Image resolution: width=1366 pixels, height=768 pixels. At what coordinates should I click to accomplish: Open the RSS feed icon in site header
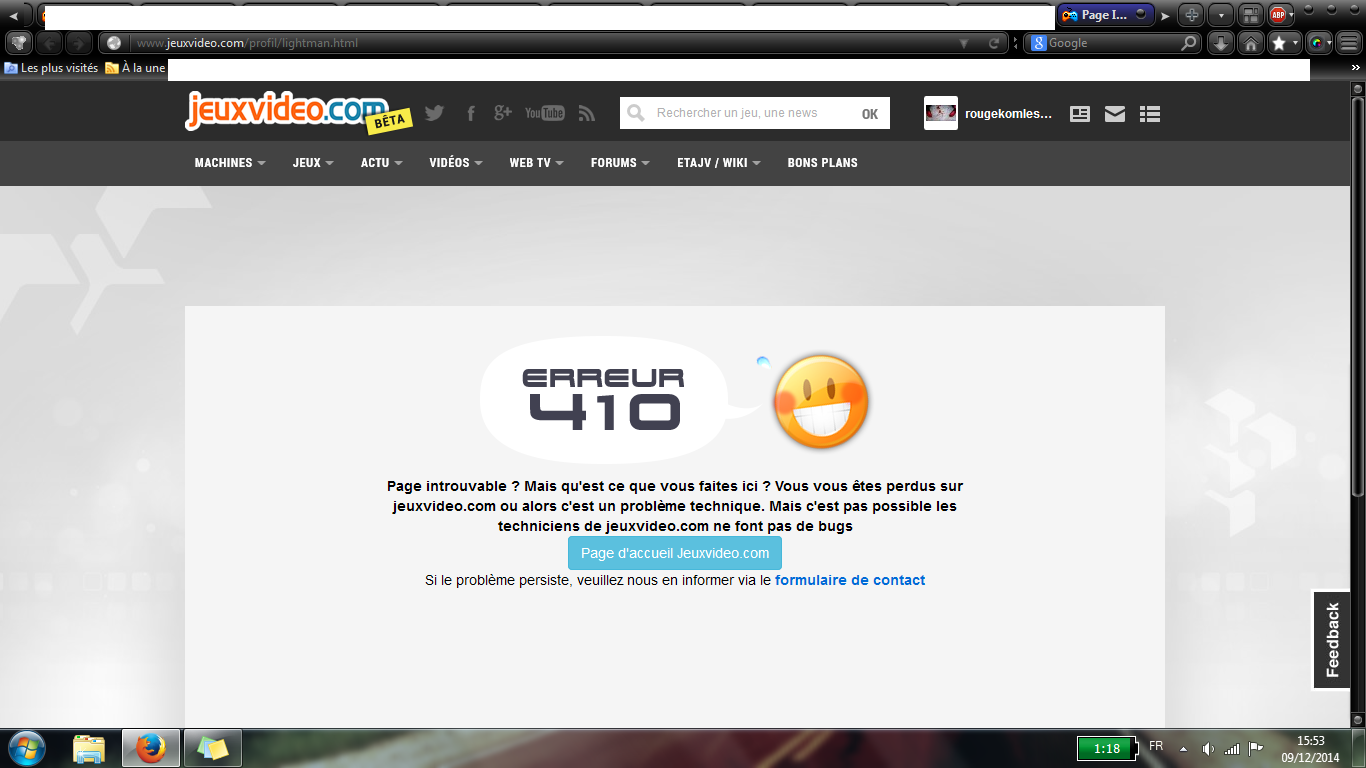tap(587, 113)
